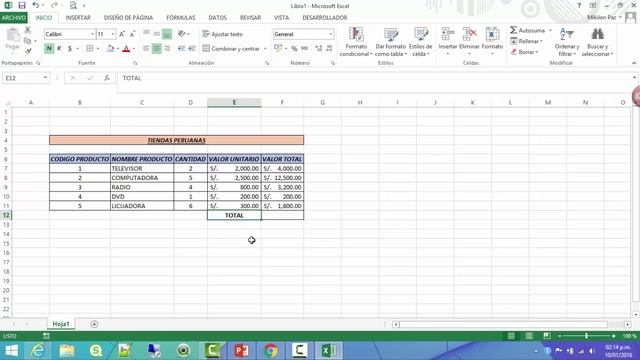Open the Name Box dropdown arrow
The width and height of the screenshot is (640, 360).
pyautogui.click(x=45, y=78)
